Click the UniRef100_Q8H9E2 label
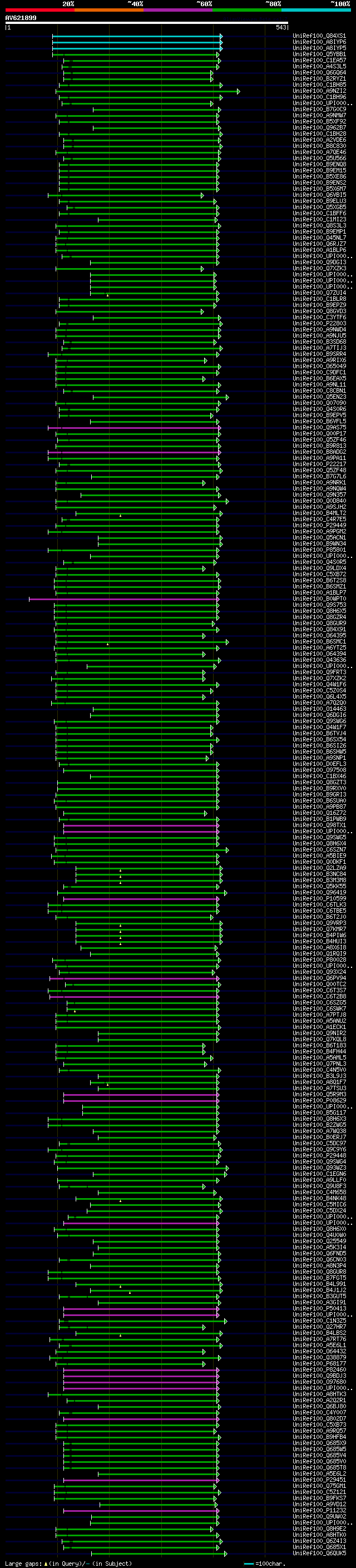 click(x=319, y=1529)
